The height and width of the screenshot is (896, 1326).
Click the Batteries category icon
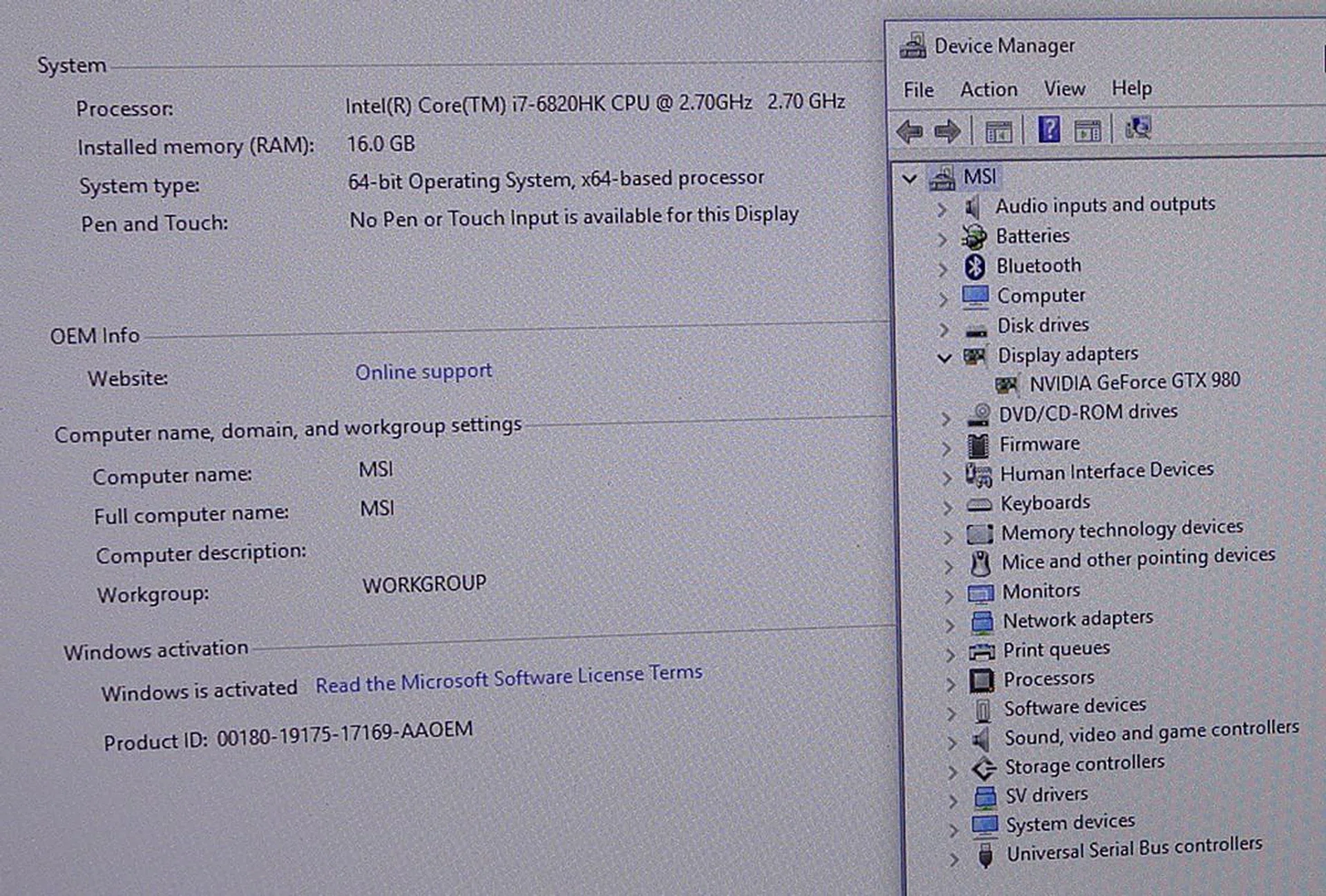click(974, 237)
